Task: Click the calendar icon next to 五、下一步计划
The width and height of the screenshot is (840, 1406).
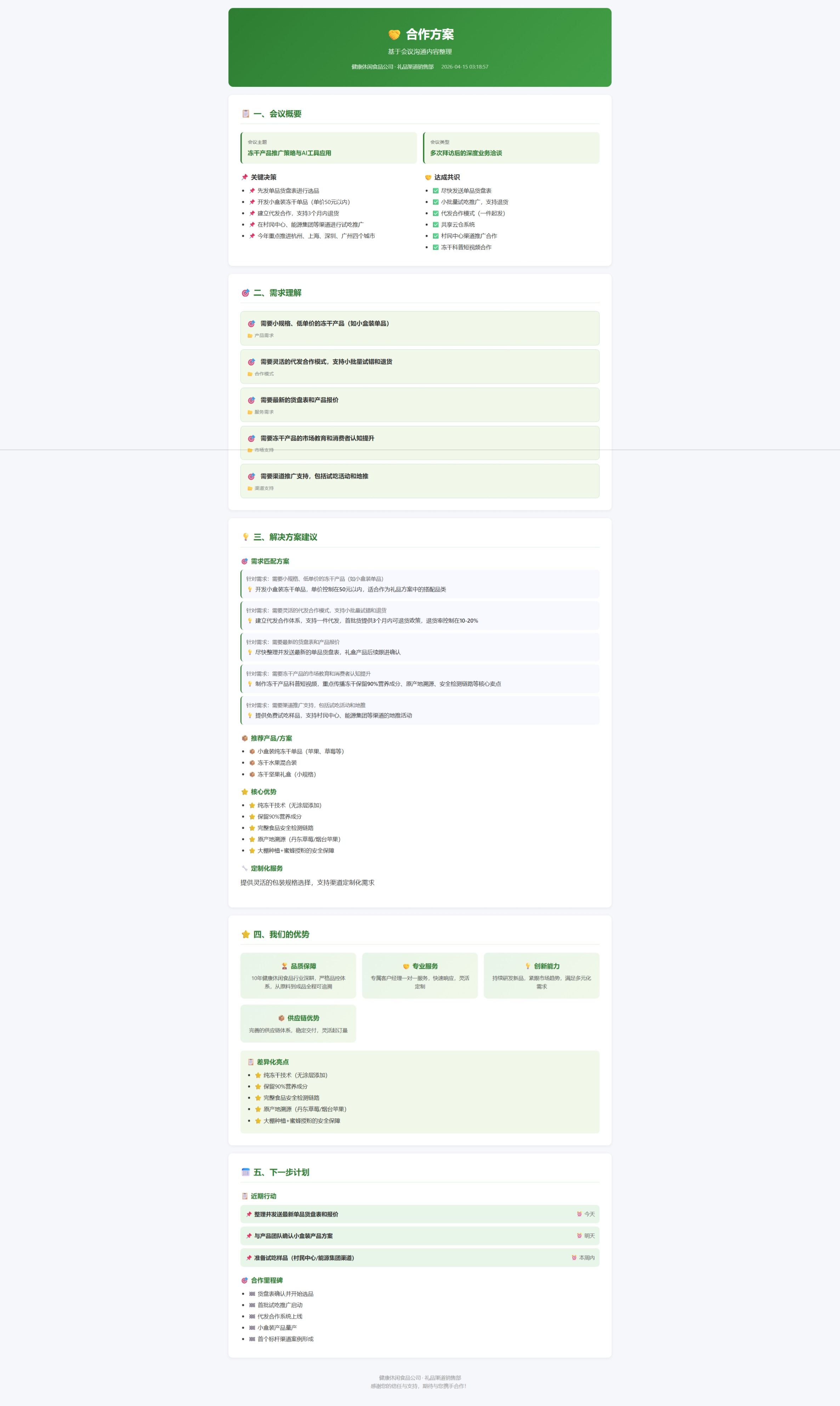Action: click(x=246, y=1172)
